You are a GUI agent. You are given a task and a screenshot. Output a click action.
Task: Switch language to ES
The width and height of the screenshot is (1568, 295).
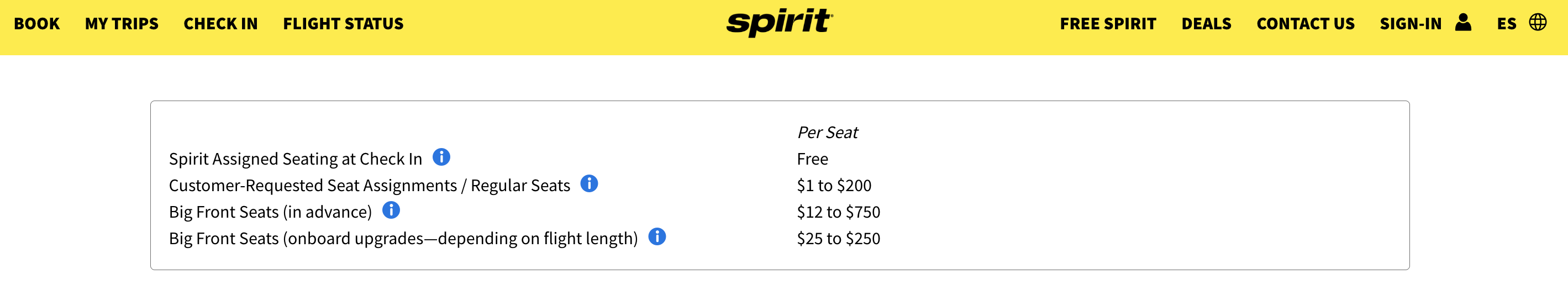(1507, 24)
